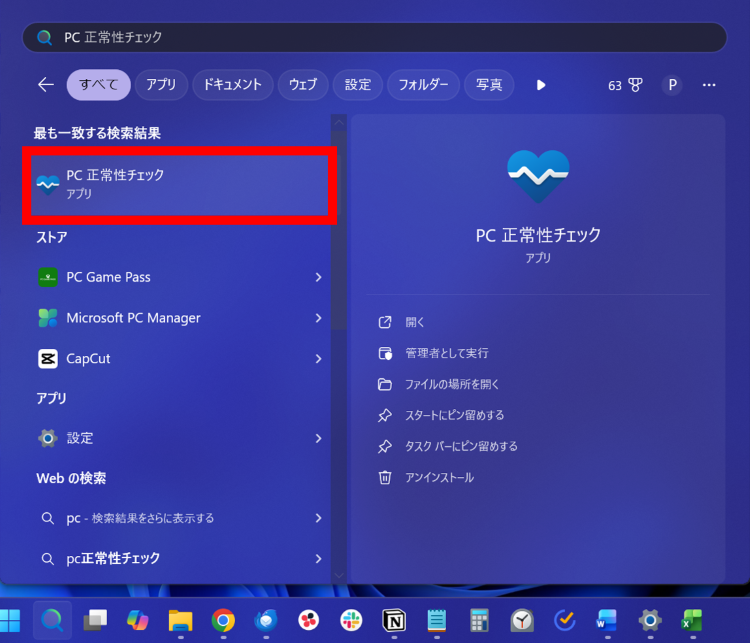Open Slack from the taskbar

coord(351,621)
